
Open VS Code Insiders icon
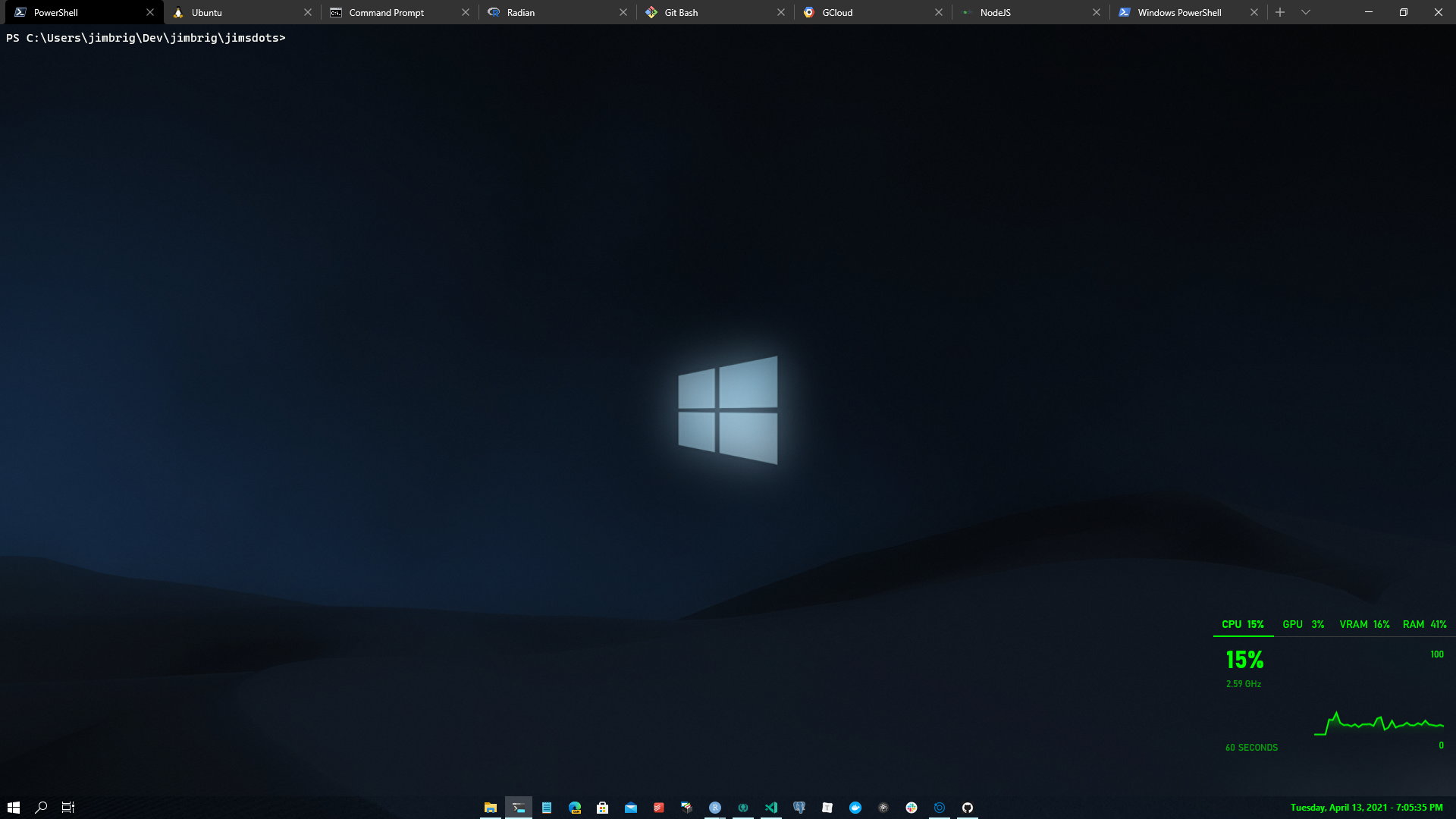click(771, 808)
